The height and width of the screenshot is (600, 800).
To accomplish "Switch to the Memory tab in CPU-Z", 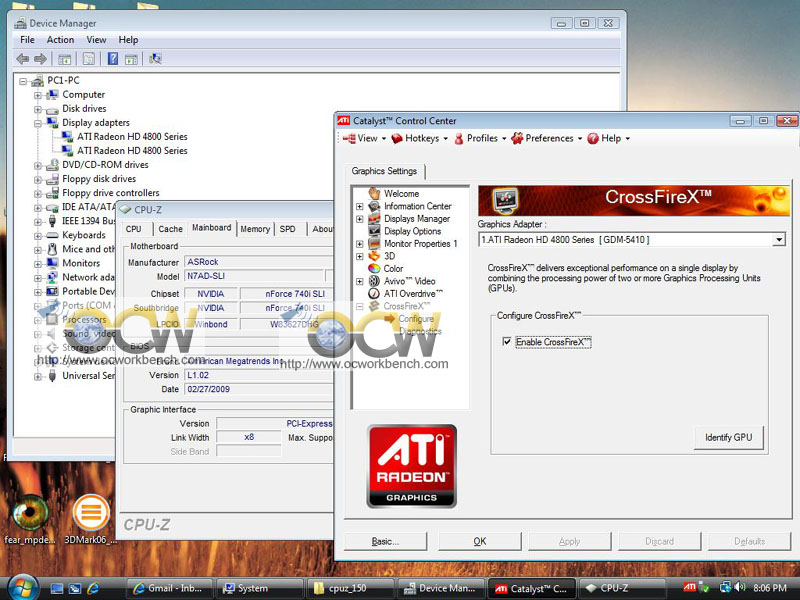I will point(255,229).
